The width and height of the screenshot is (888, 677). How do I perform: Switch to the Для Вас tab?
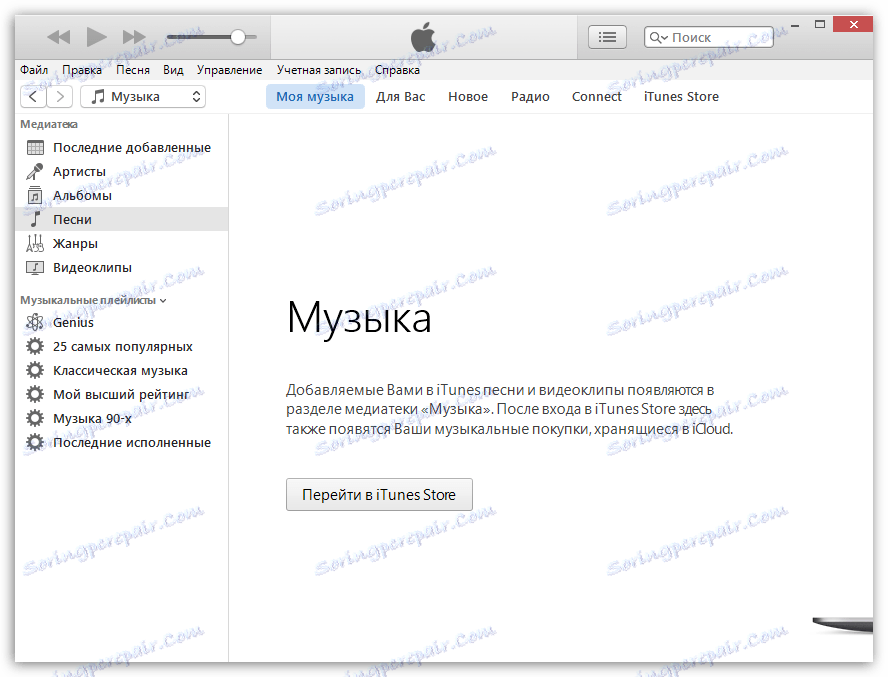[x=400, y=96]
